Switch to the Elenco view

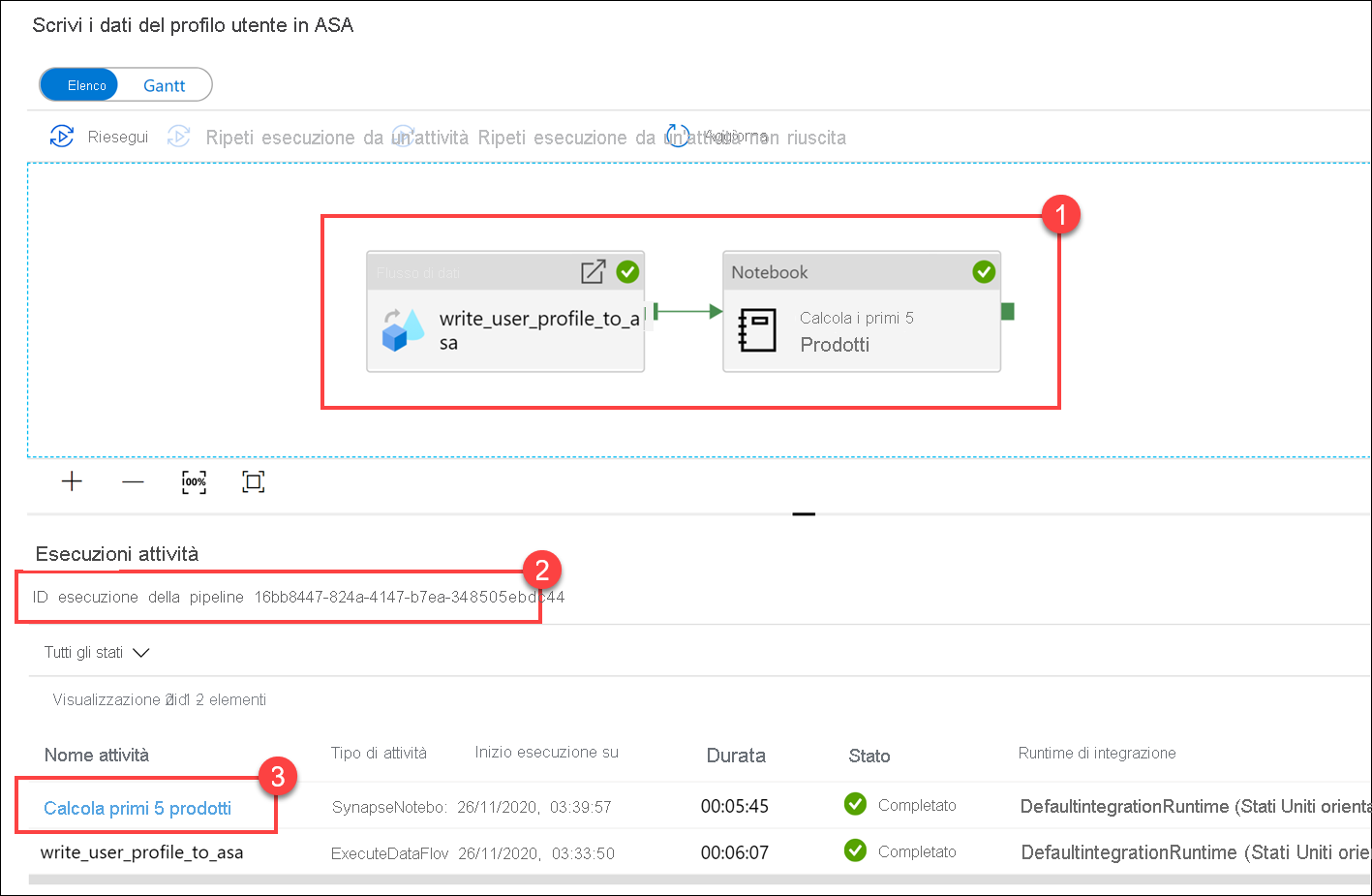click(79, 85)
